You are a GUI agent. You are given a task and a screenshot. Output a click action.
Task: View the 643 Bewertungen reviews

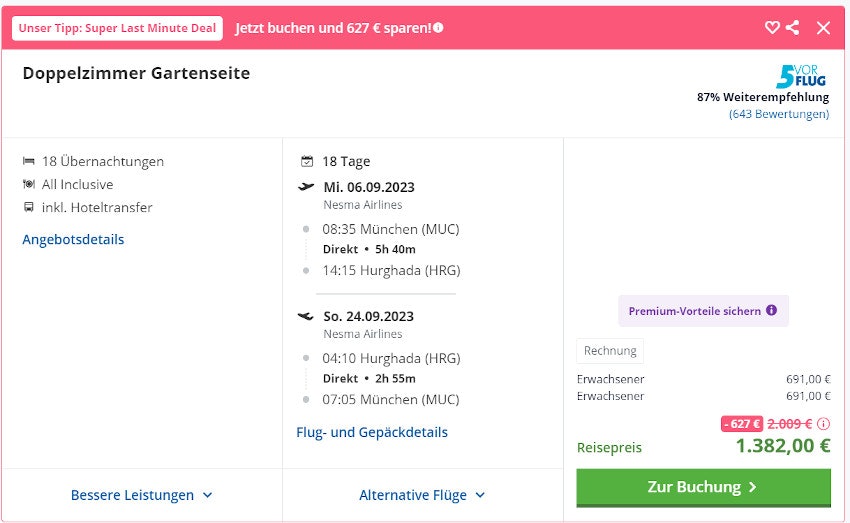click(779, 114)
